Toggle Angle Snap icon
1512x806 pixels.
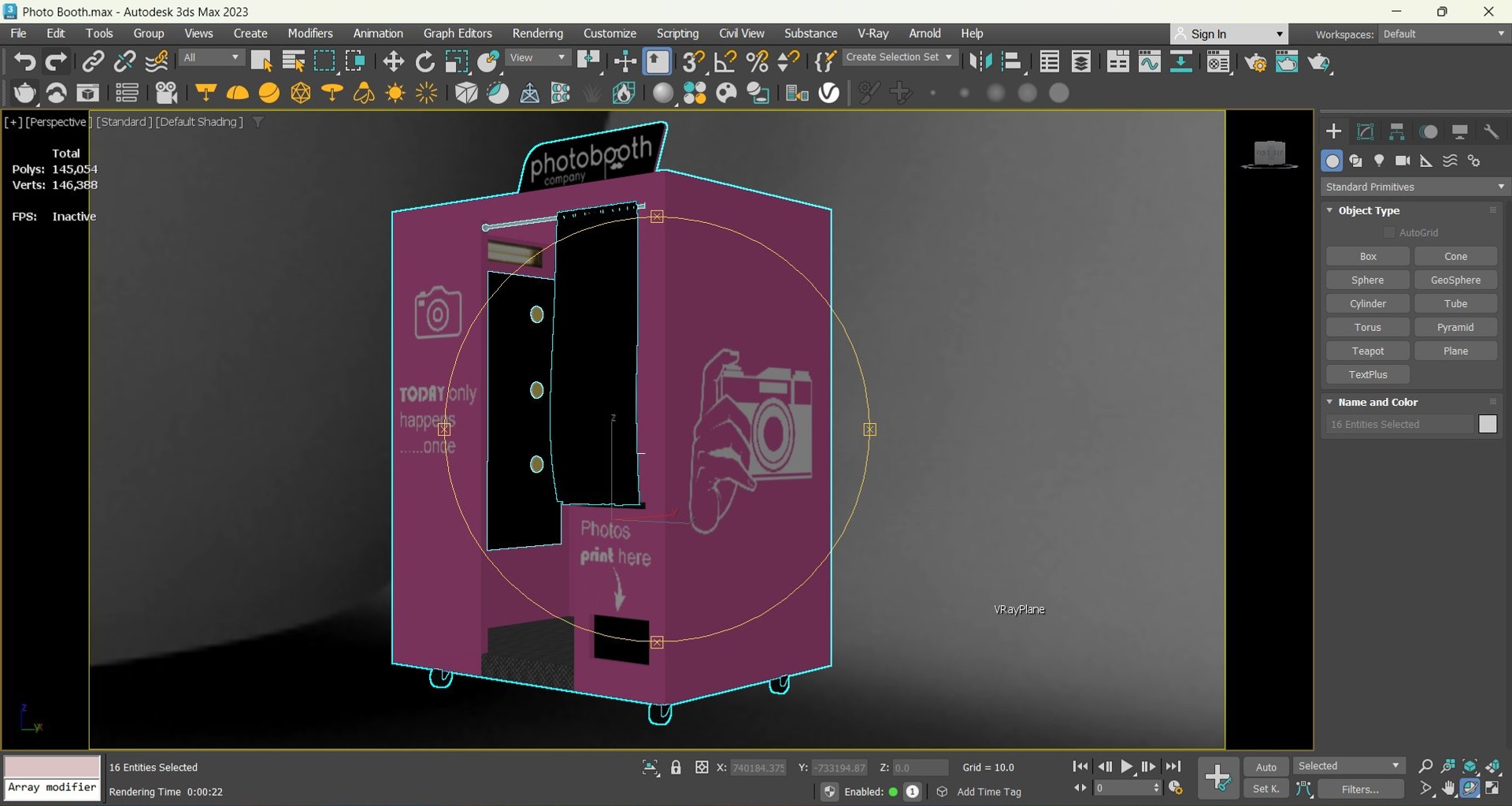(x=725, y=61)
